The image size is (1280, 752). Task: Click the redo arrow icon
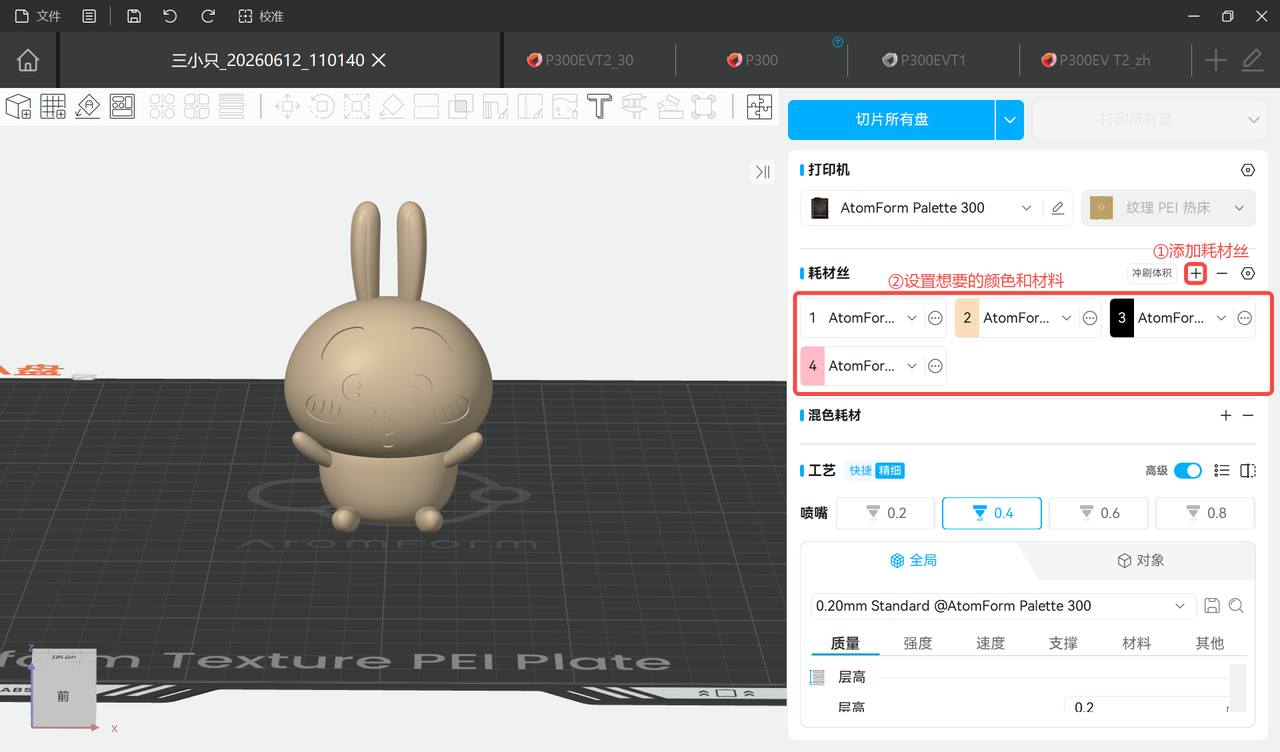(208, 16)
